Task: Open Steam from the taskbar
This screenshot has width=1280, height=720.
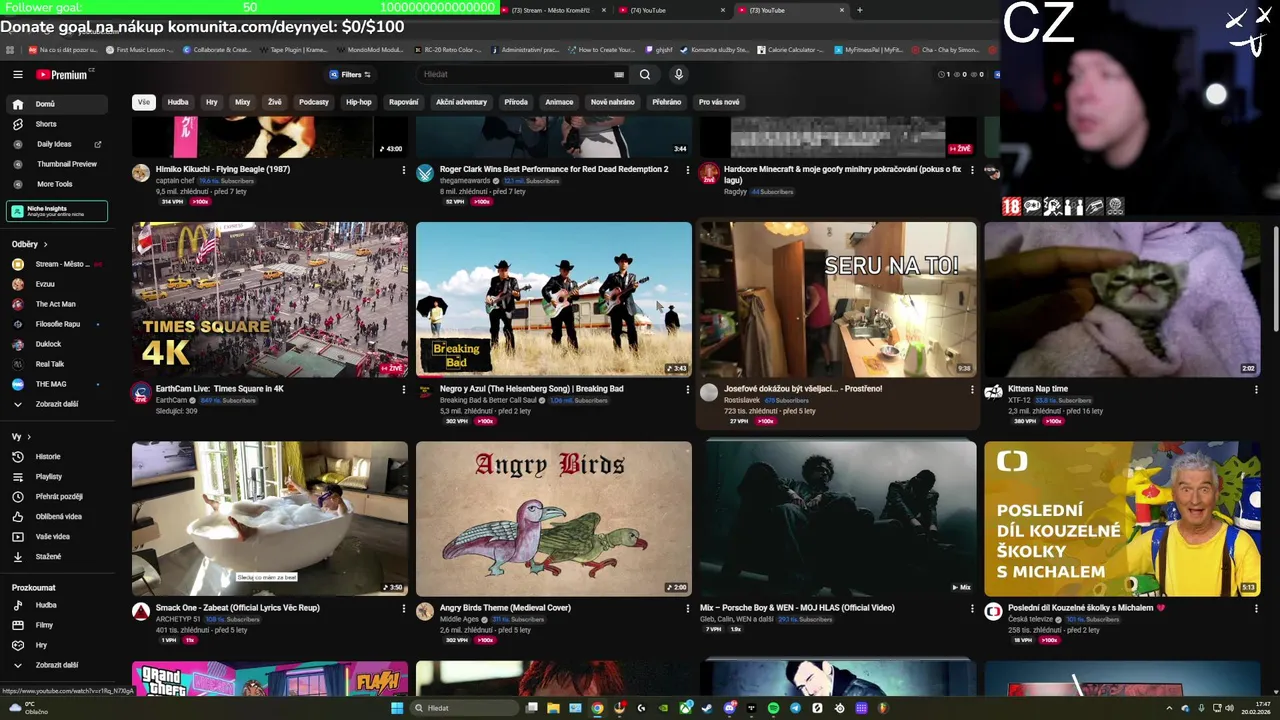Action: pos(706,708)
